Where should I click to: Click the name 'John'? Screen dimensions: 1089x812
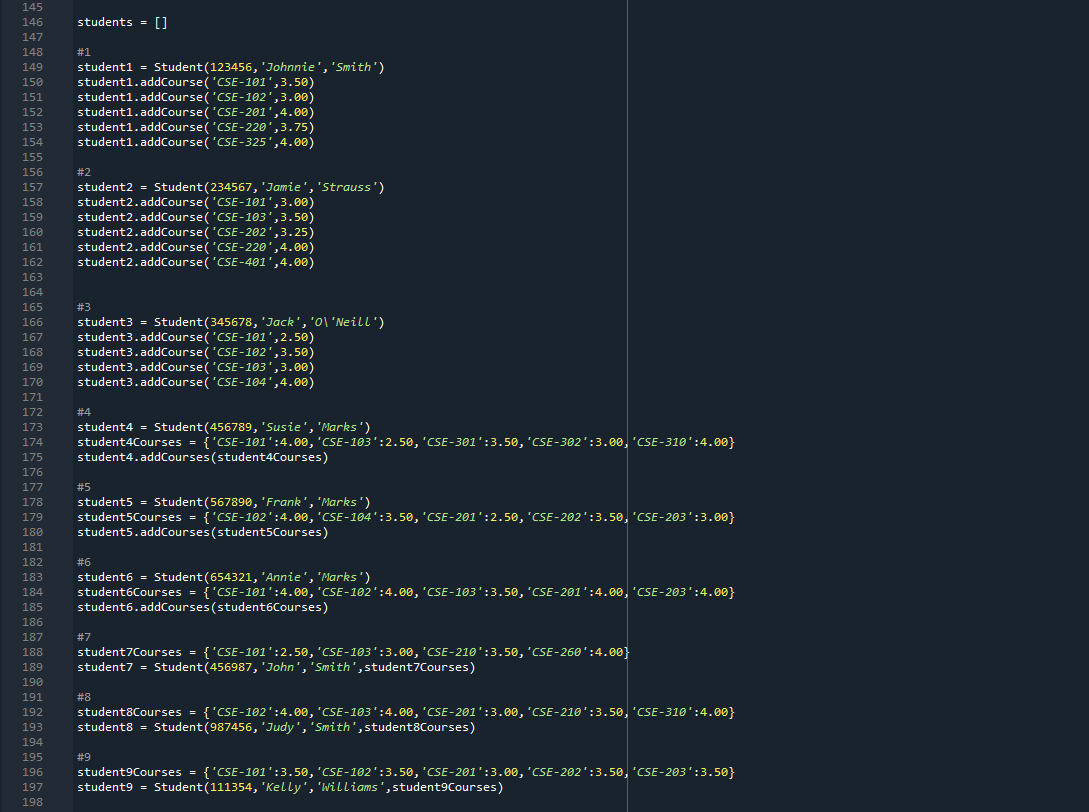(280, 668)
